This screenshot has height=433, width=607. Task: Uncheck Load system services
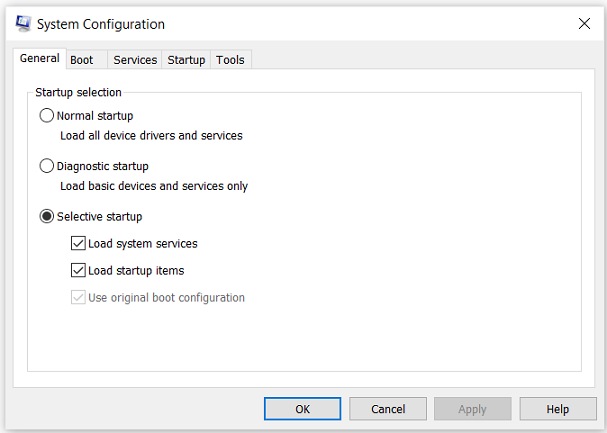(x=79, y=243)
